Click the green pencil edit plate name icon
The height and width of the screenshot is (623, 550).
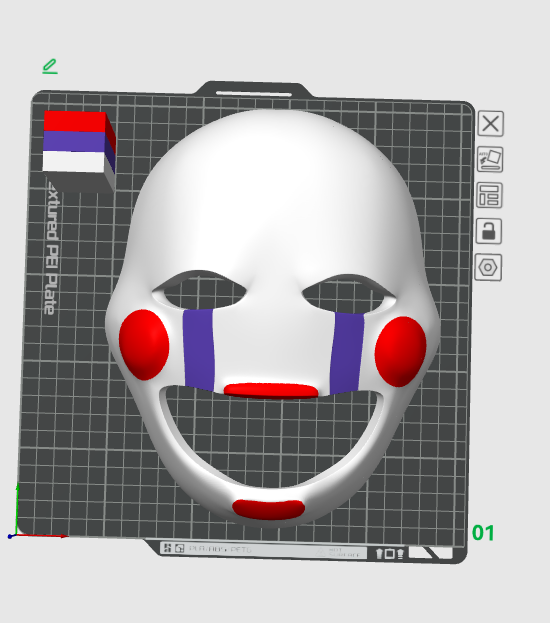pos(50,66)
